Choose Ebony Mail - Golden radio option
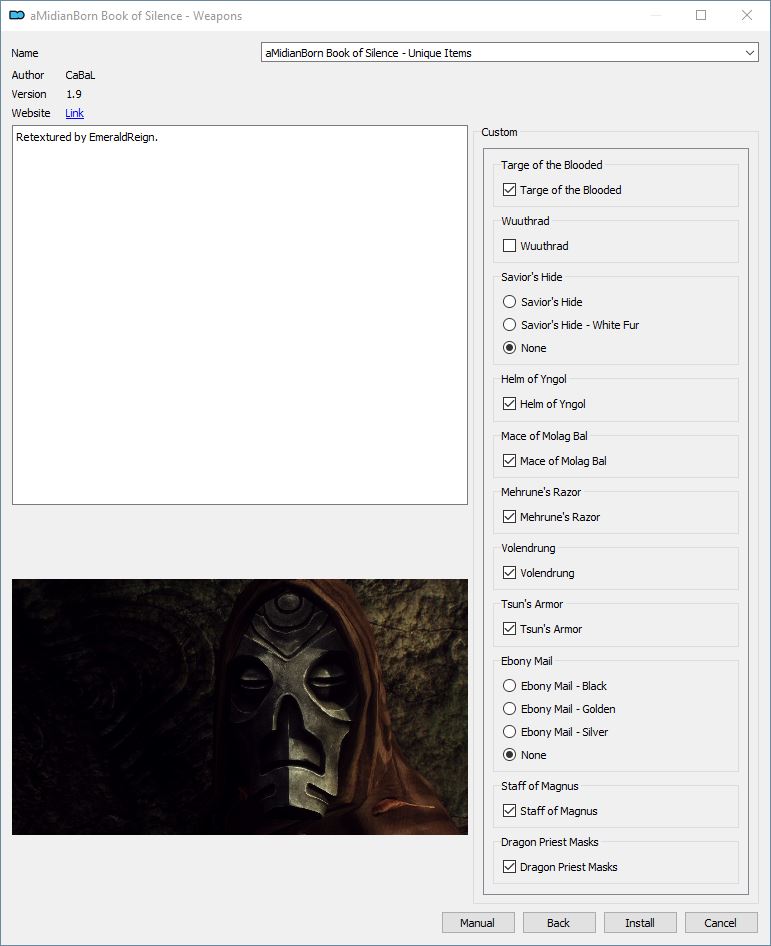This screenshot has height=946, width=771. click(509, 709)
